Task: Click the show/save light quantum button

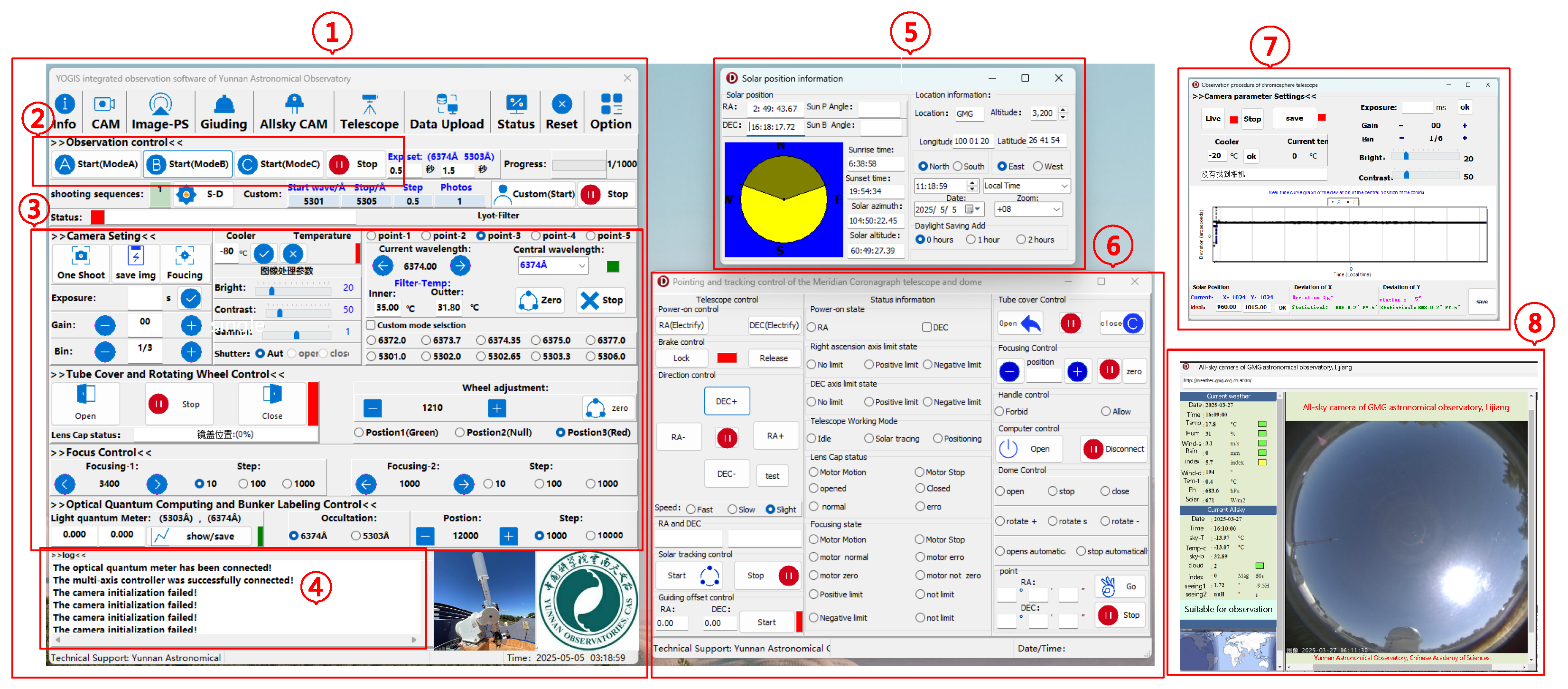Action: pos(200,536)
